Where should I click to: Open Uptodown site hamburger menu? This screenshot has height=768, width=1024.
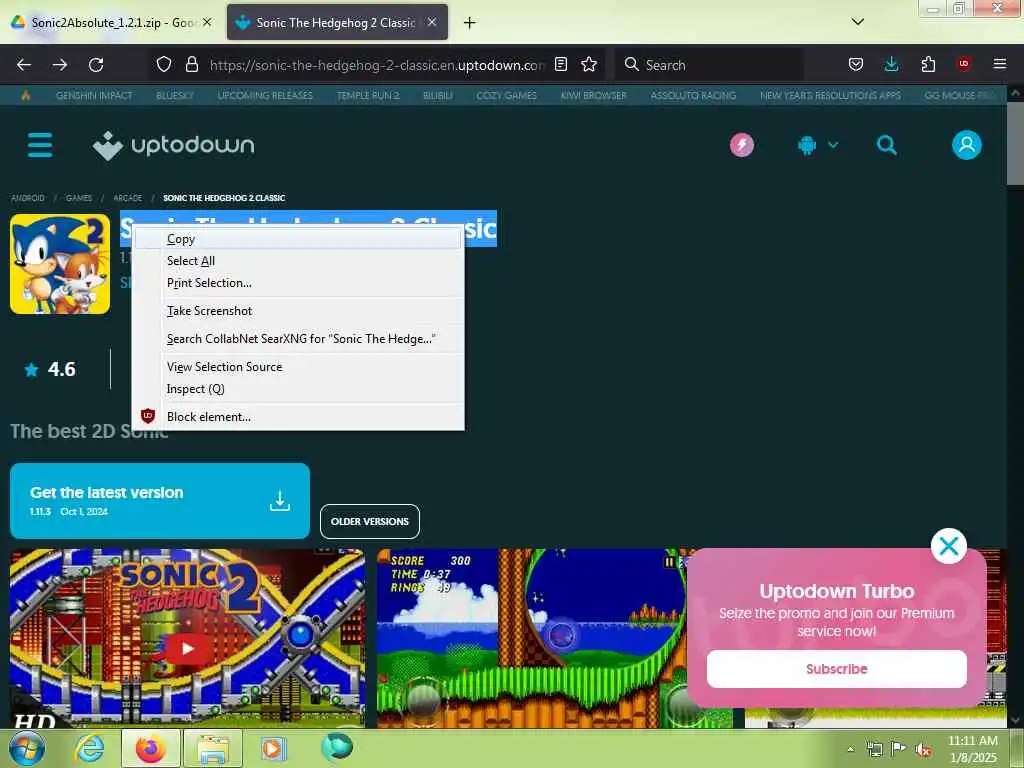click(x=40, y=145)
